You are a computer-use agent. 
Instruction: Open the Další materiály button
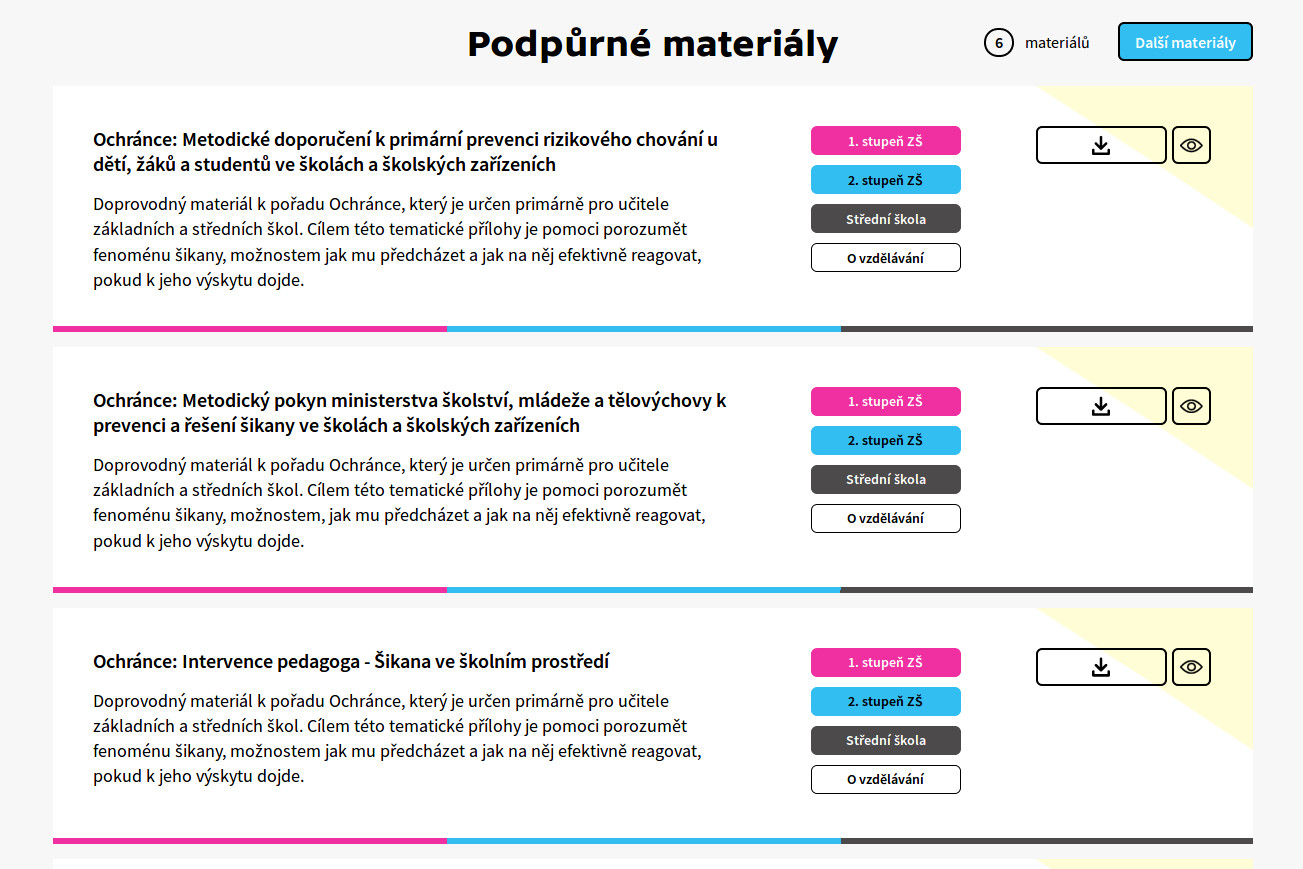pos(1185,42)
